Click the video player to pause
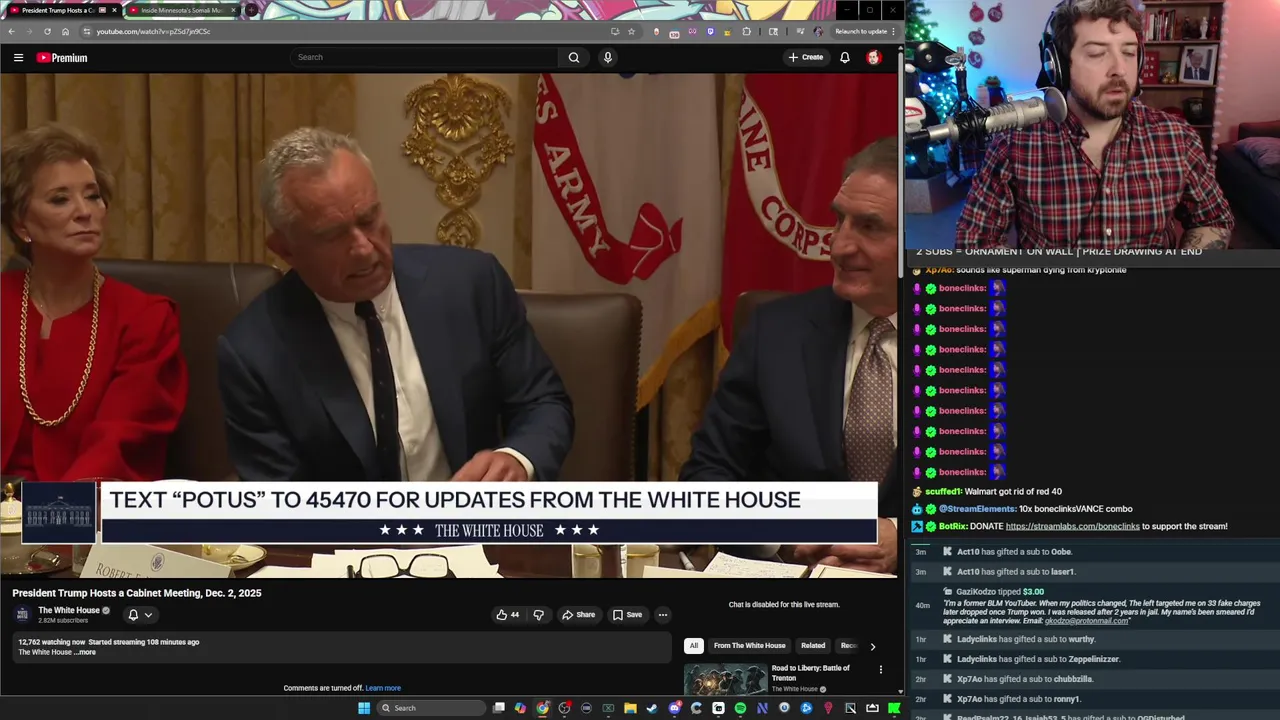The height and width of the screenshot is (720, 1280). [449, 325]
